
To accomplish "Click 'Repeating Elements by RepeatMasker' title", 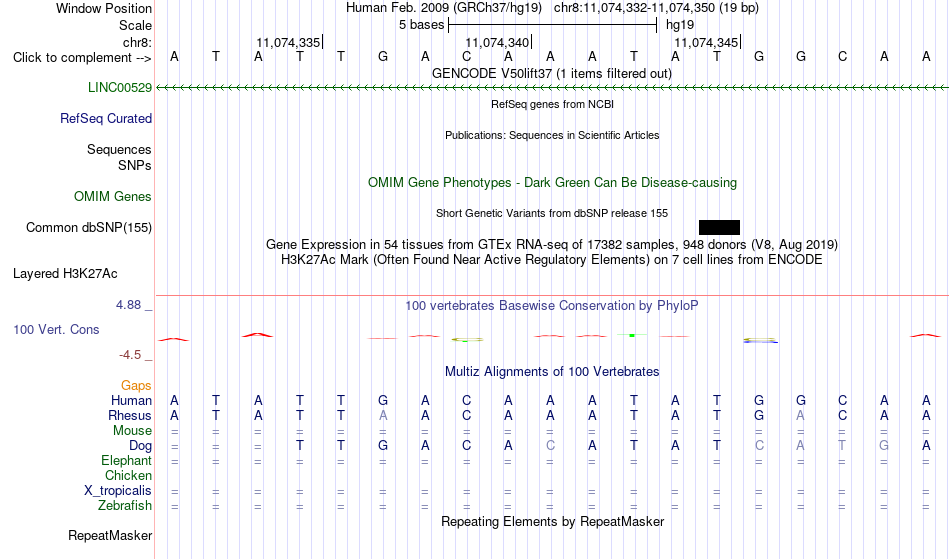I will [553, 521].
